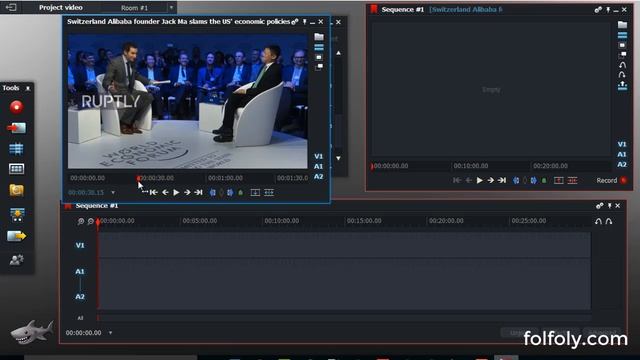Viewport: 640px width, 360px height.
Task: Toggle the A1 track in Sequence #1 viewer
Action: click(x=622, y=154)
